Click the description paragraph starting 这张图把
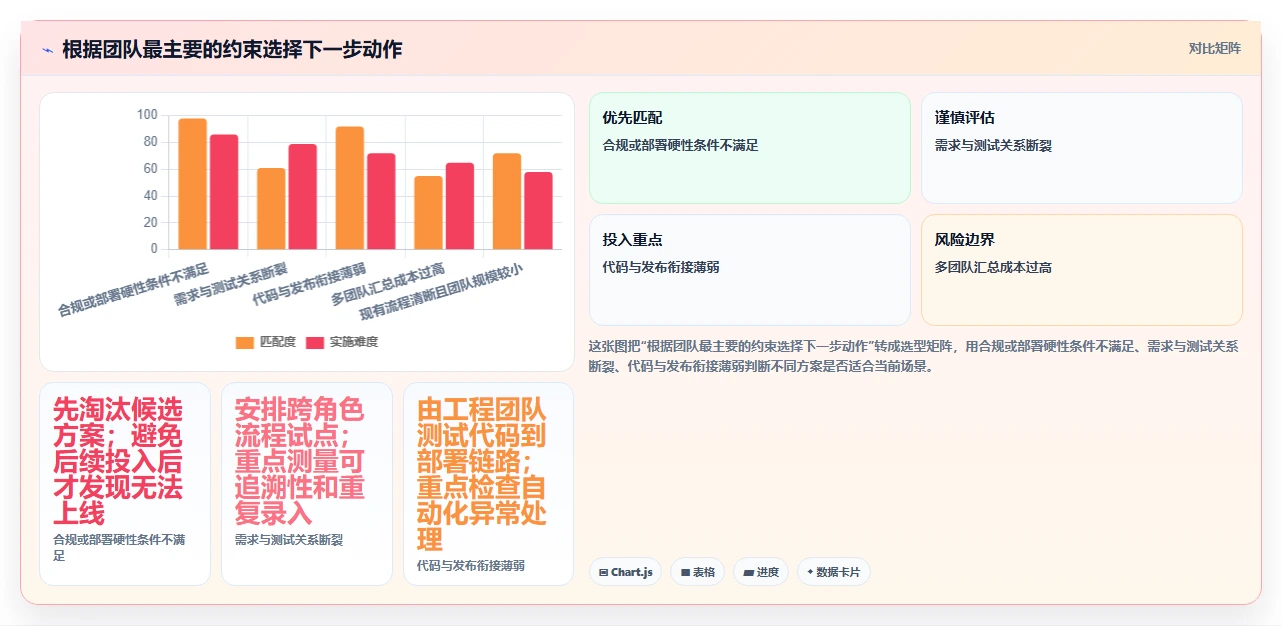This screenshot has width=1282, height=626. point(915,356)
